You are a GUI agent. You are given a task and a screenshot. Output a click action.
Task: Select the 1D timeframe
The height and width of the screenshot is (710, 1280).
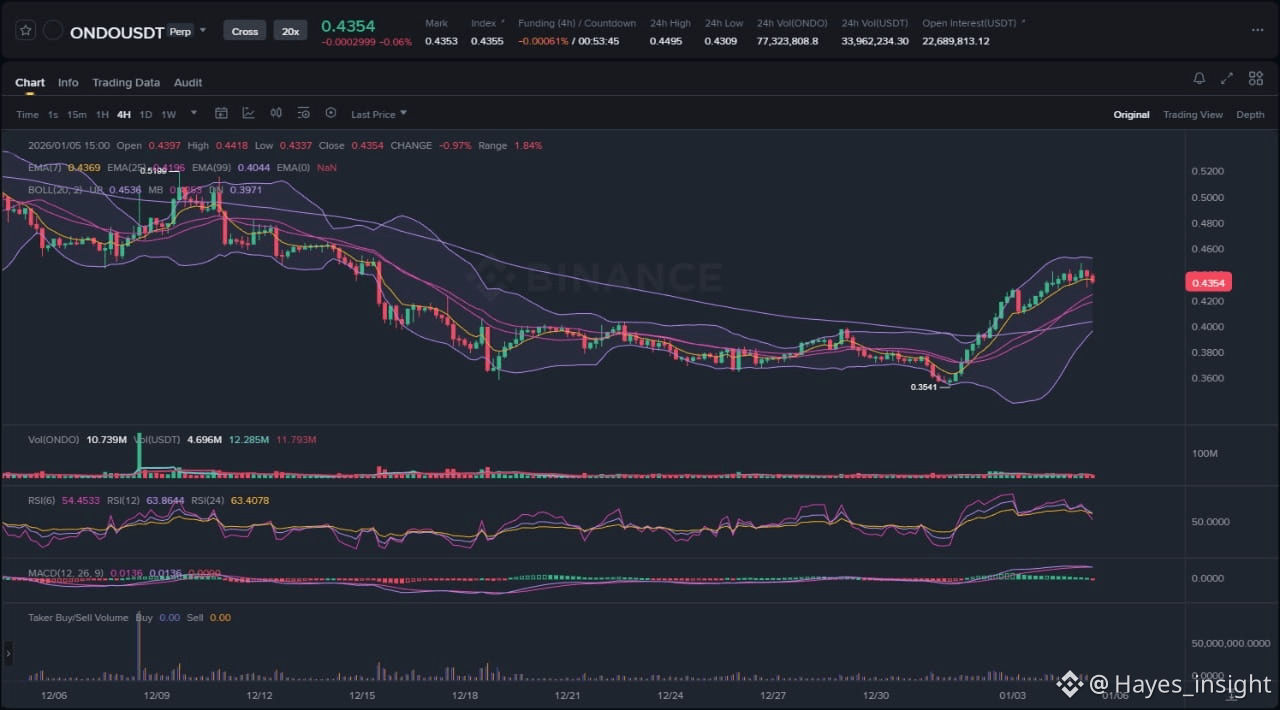146,114
